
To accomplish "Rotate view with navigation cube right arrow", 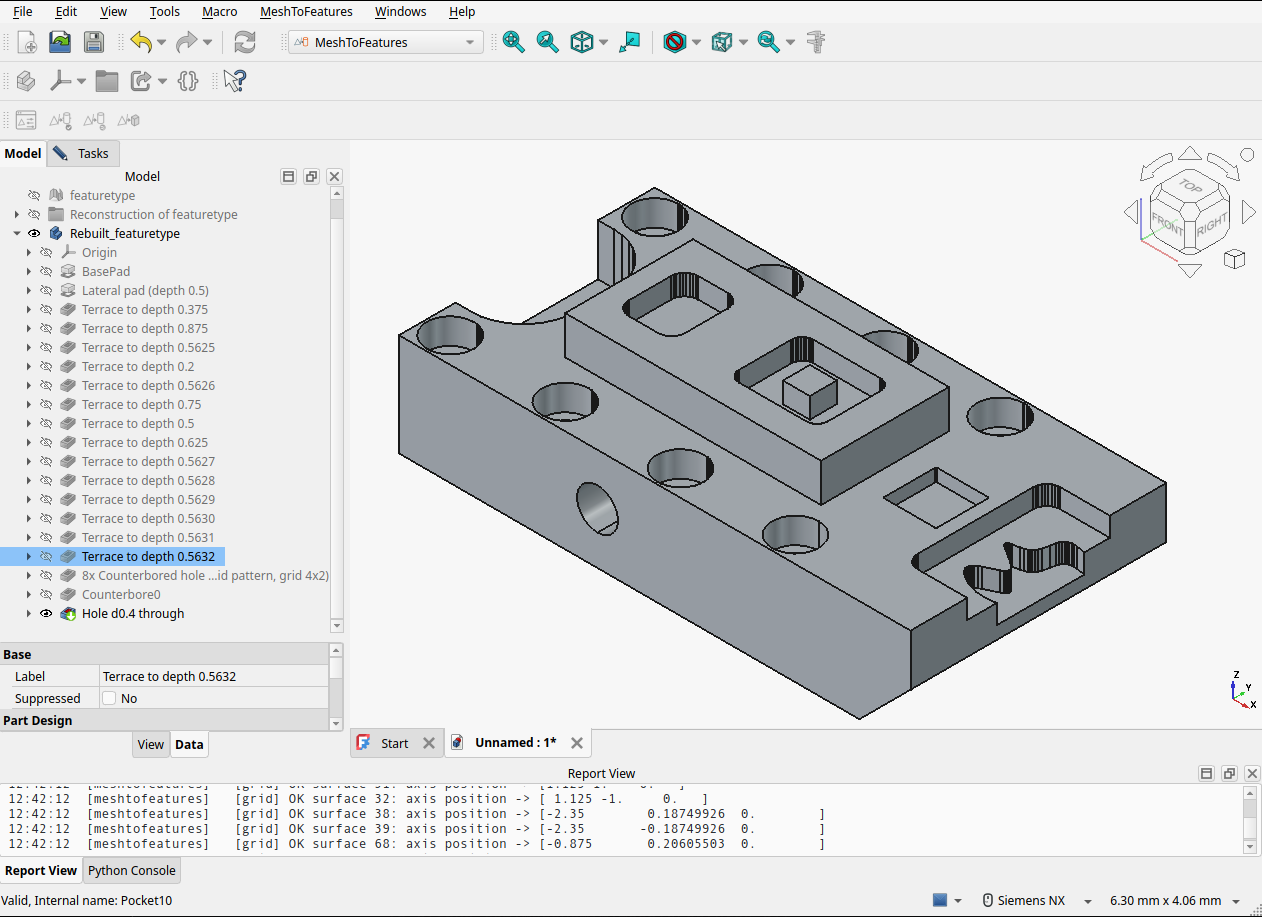I will tap(1248, 212).
